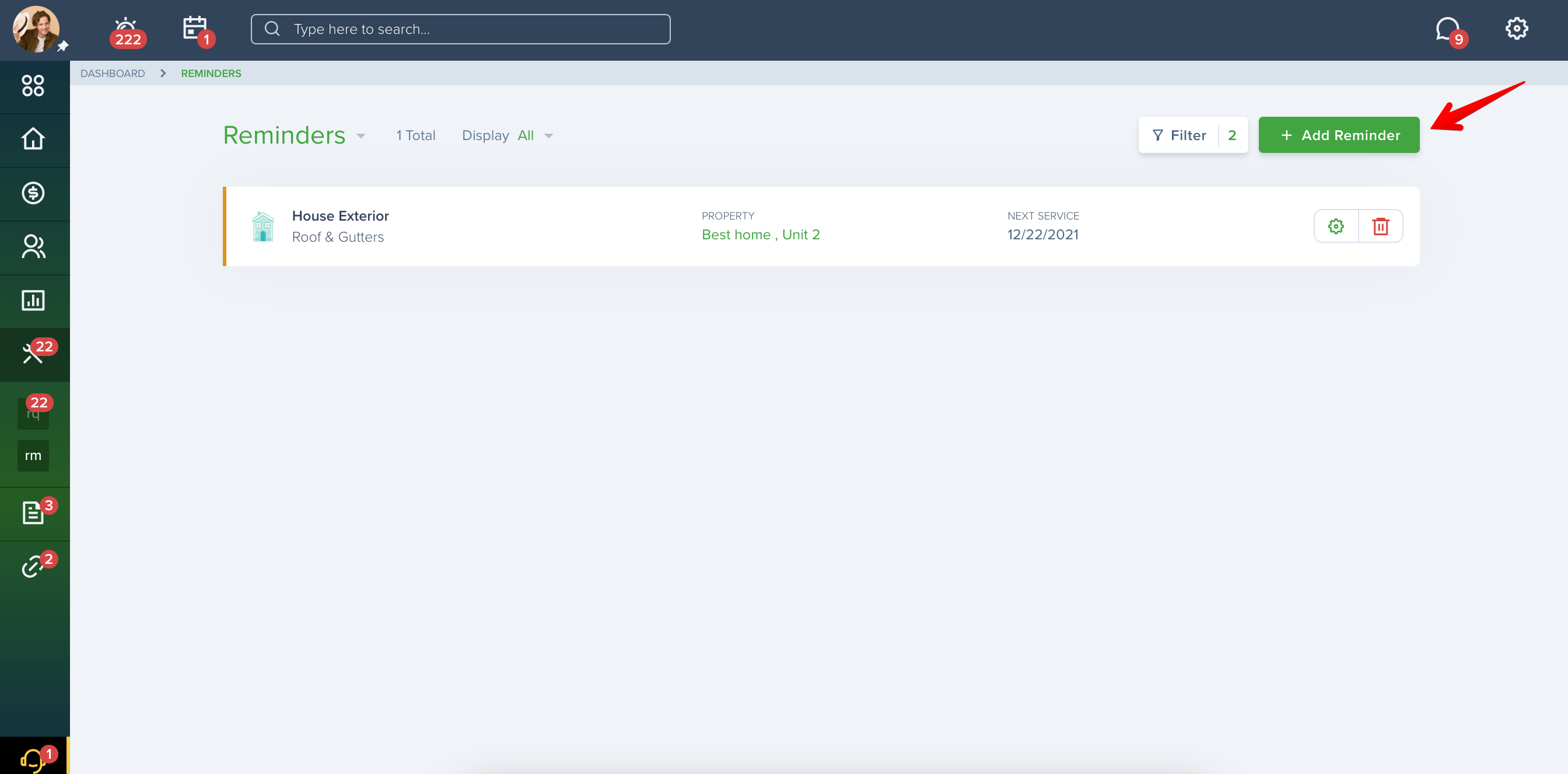
Task: Expand the Reminders title dropdown arrow
Action: [x=361, y=136]
